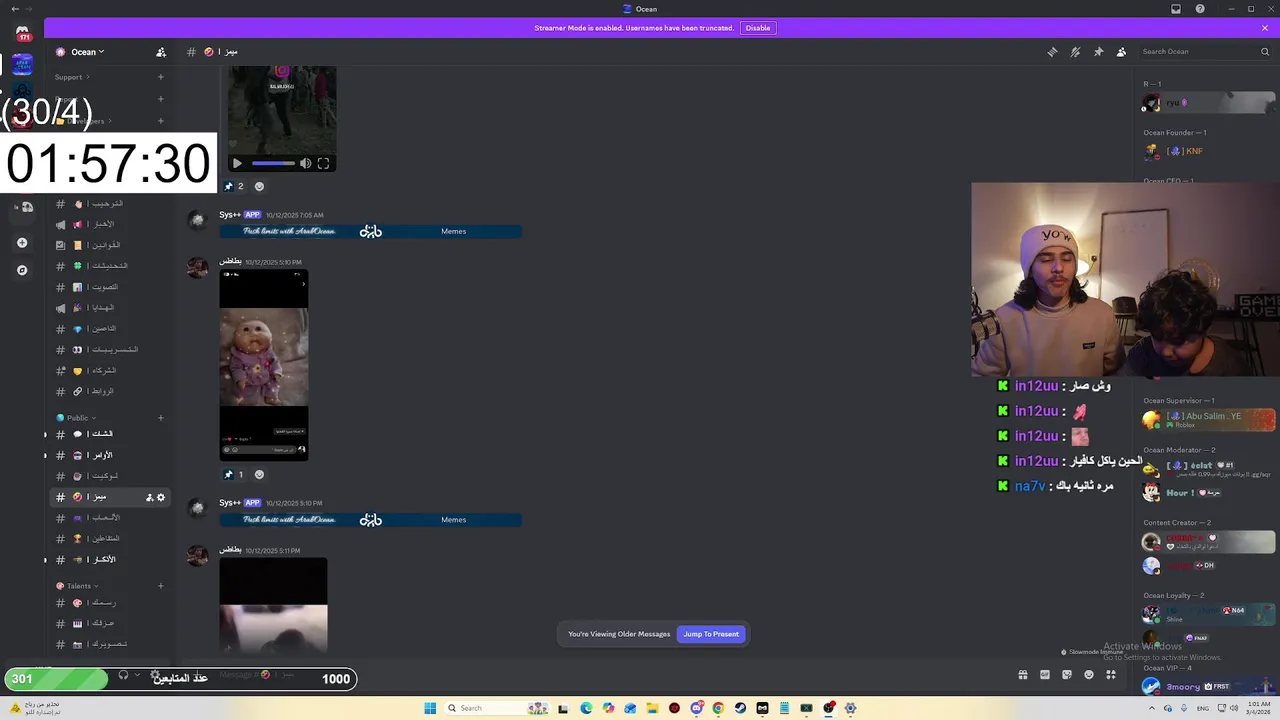Play the top video attachment
The height and width of the screenshot is (720, 1280).
click(x=237, y=164)
